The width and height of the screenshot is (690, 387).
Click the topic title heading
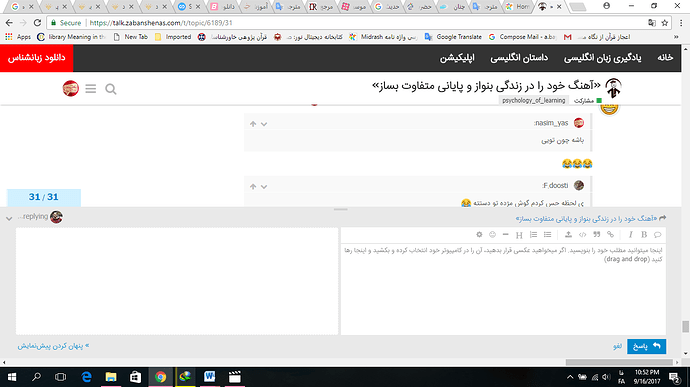coord(486,85)
